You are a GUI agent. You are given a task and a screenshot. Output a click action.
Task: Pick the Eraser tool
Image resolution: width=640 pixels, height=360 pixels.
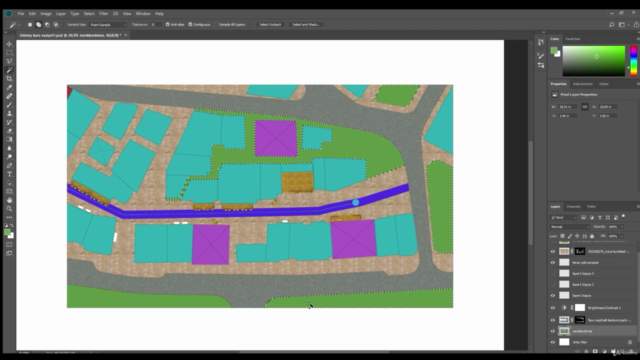click(9, 131)
